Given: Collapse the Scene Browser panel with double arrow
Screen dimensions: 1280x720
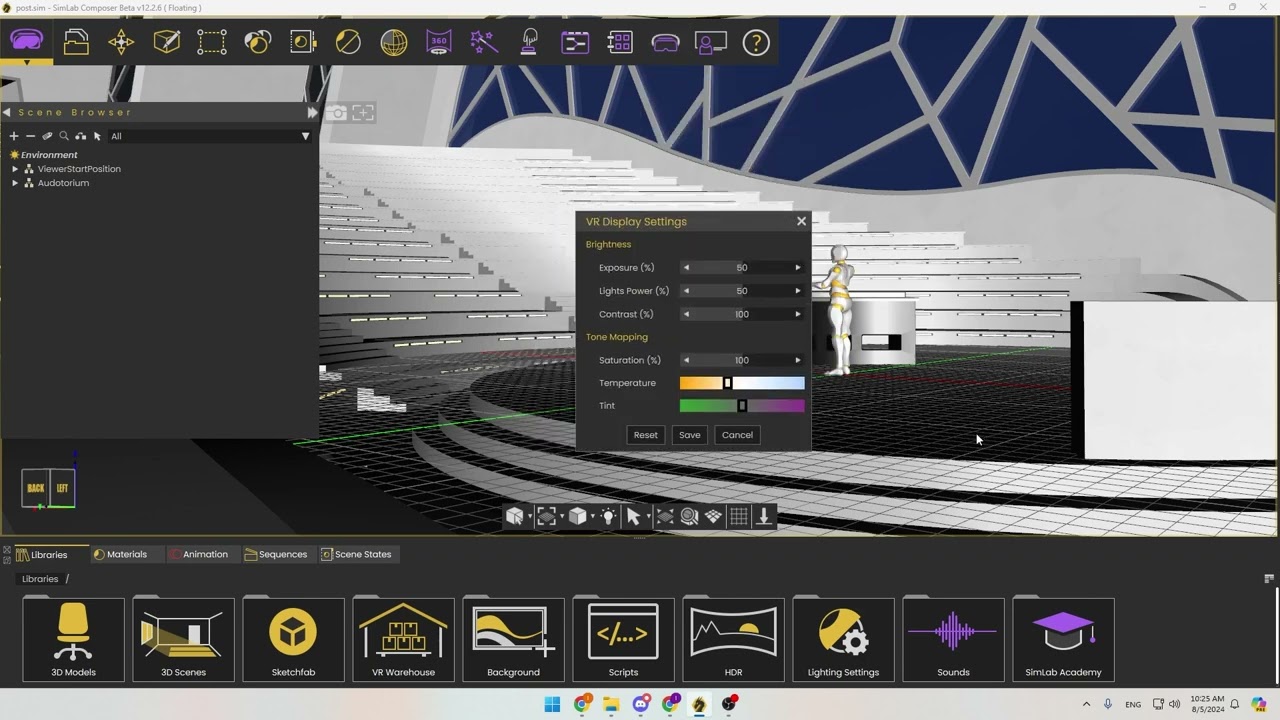Looking at the screenshot, I should [312, 112].
